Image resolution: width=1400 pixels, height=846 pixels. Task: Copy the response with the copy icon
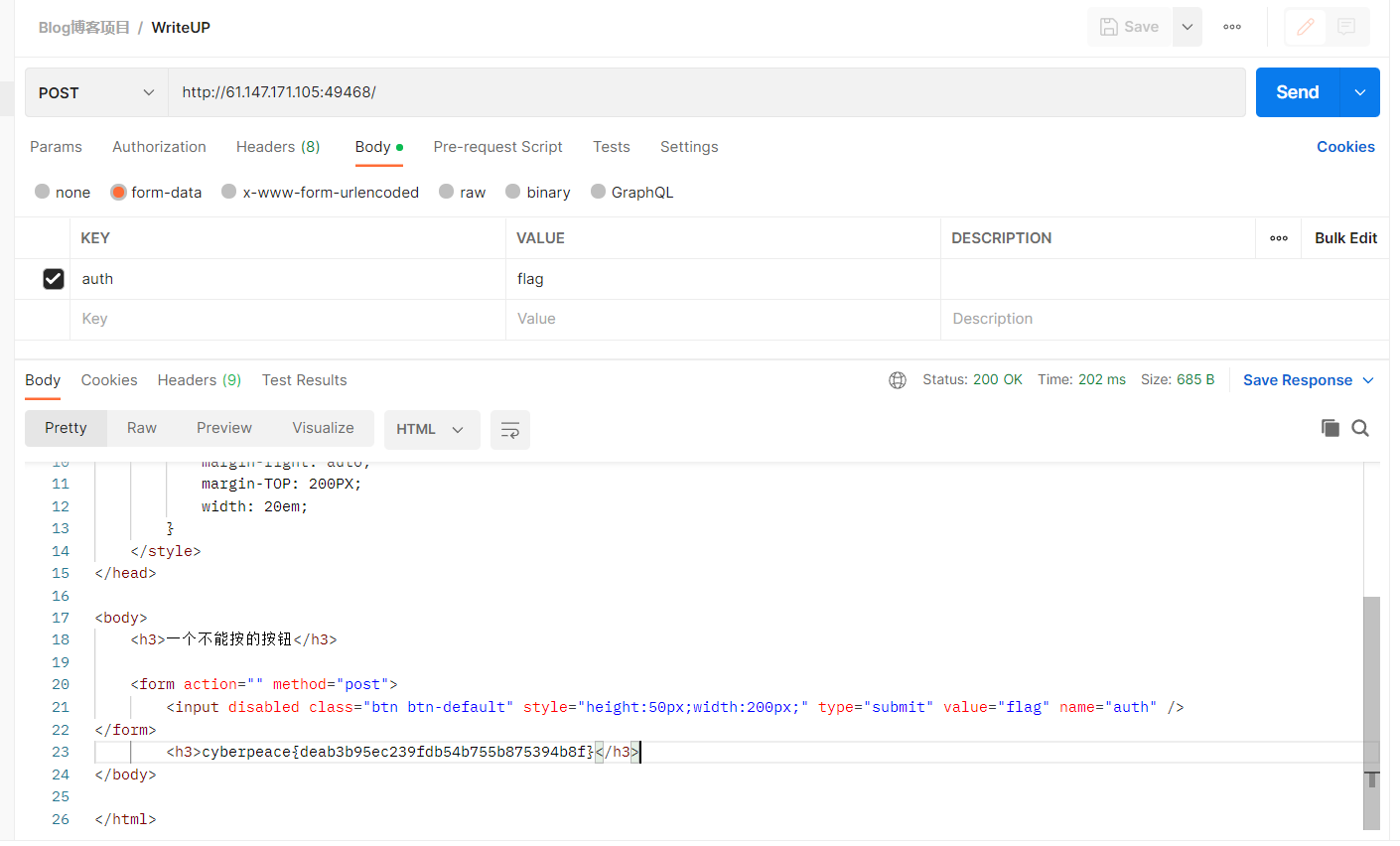(1330, 428)
